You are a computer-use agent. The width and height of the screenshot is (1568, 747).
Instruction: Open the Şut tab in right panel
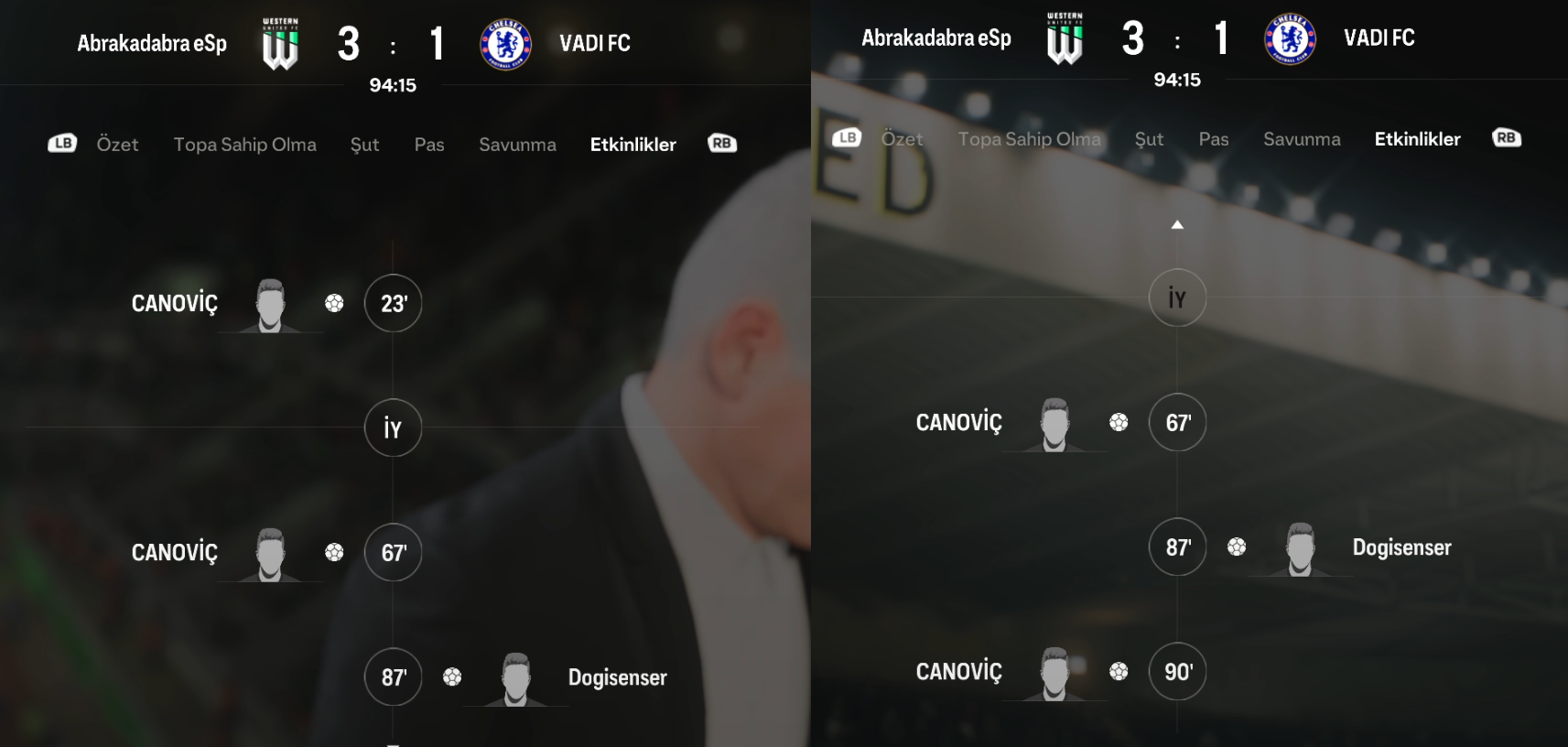point(1149,139)
